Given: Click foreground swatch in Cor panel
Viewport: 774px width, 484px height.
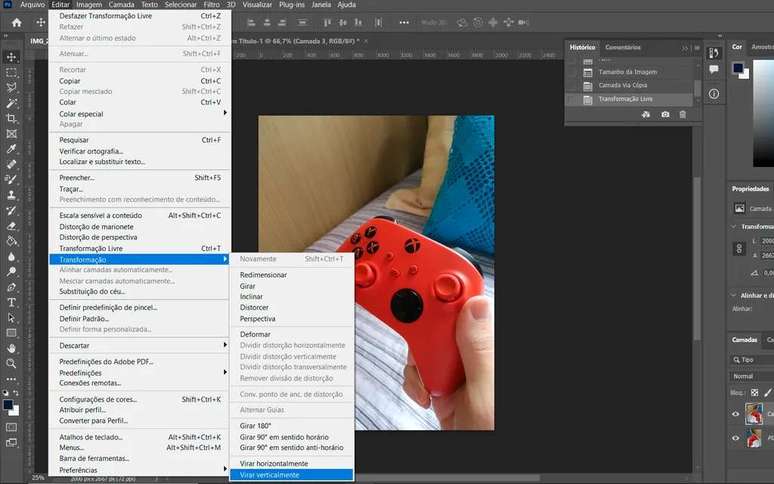Looking at the screenshot, I should coord(738,68).
